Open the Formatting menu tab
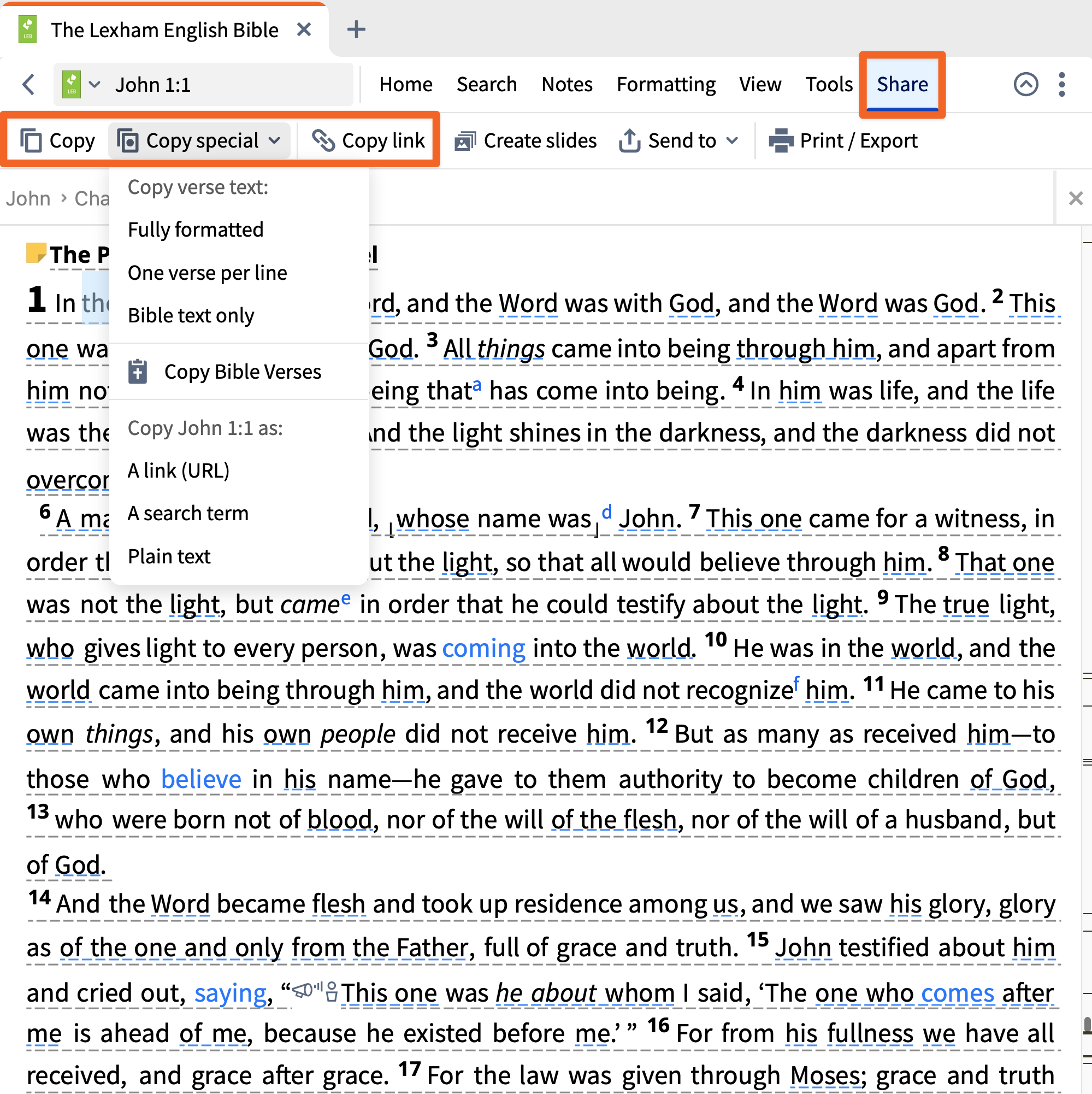This screenshot has width=1092, height=1094. tap(666, 84)
